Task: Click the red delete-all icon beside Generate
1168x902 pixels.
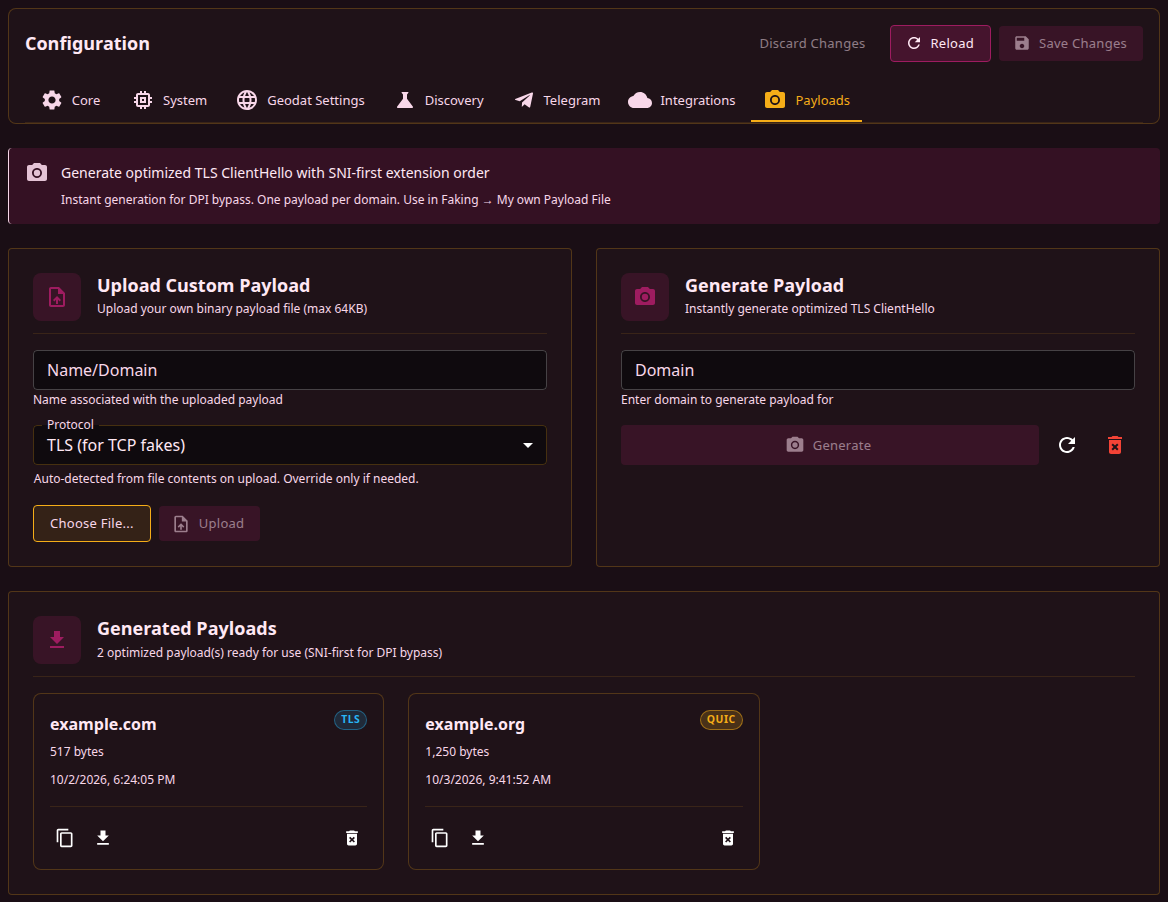Action: (1114, 445)
